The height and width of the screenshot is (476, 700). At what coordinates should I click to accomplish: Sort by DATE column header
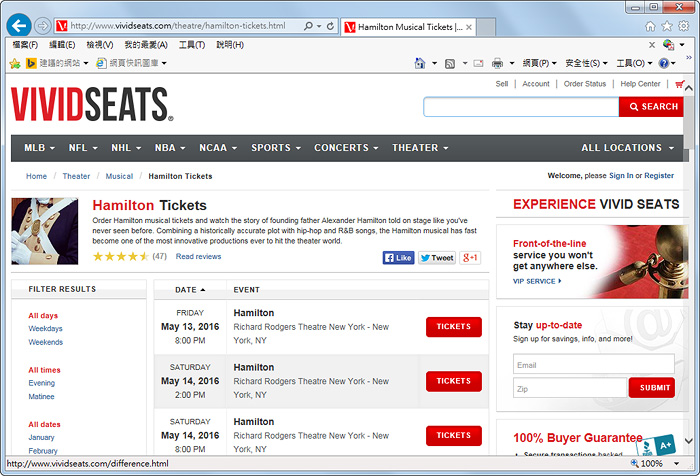(190, 290)
